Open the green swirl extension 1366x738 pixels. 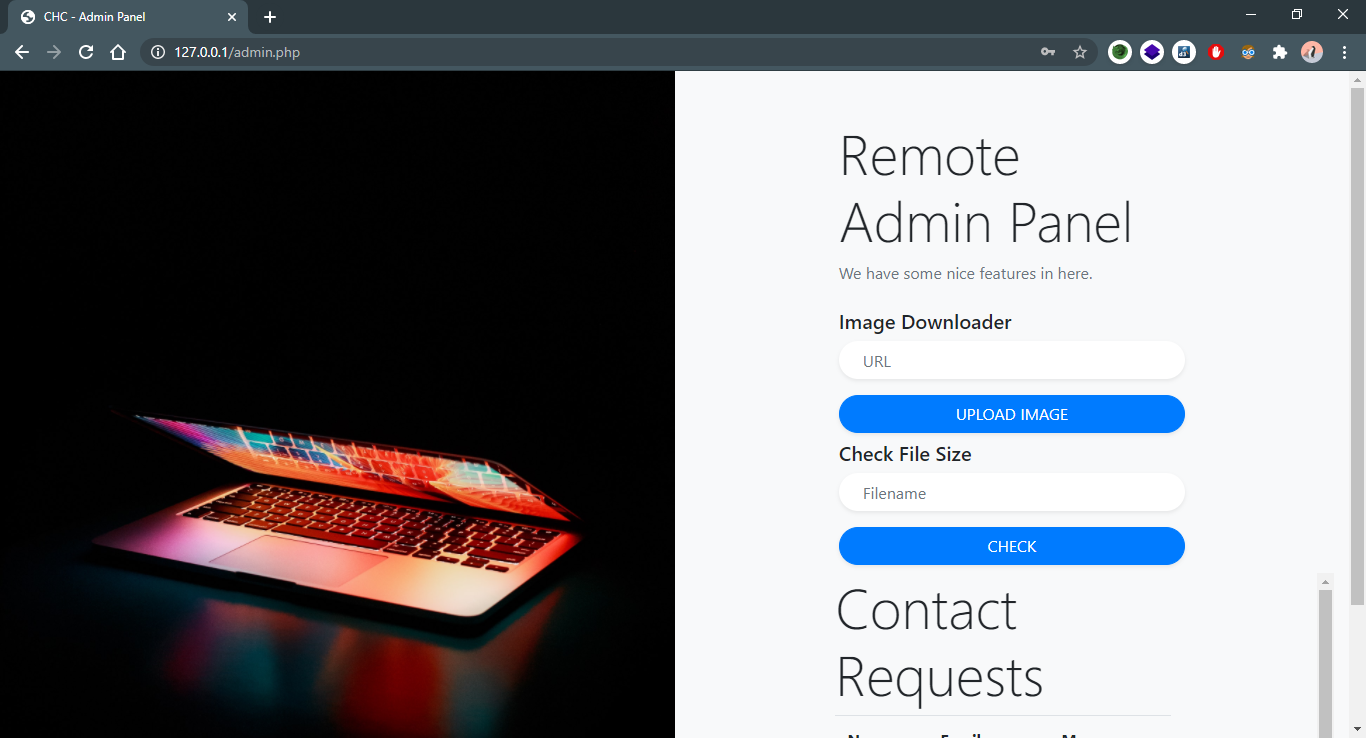[x=1120, y=52]
